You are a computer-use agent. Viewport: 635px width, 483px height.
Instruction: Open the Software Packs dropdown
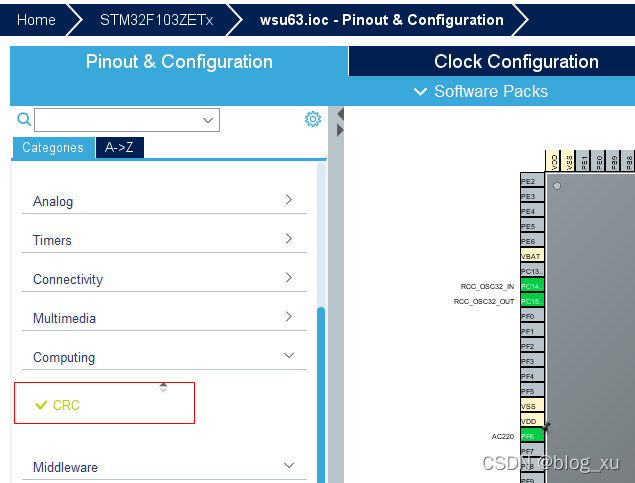pos(481,91)
